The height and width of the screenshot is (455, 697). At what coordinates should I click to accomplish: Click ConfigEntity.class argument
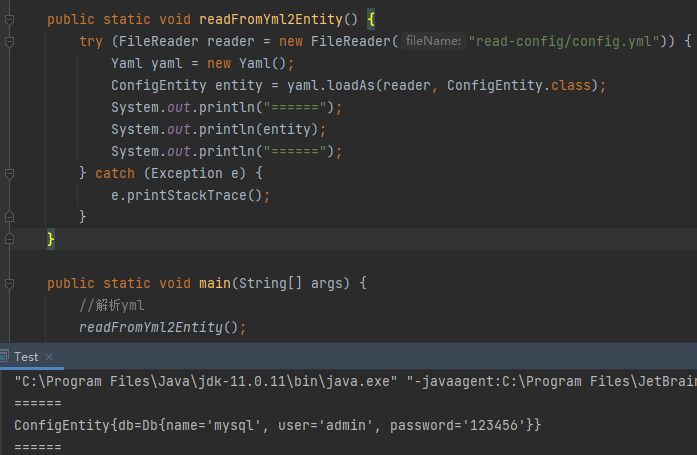(x=519, y=85)
